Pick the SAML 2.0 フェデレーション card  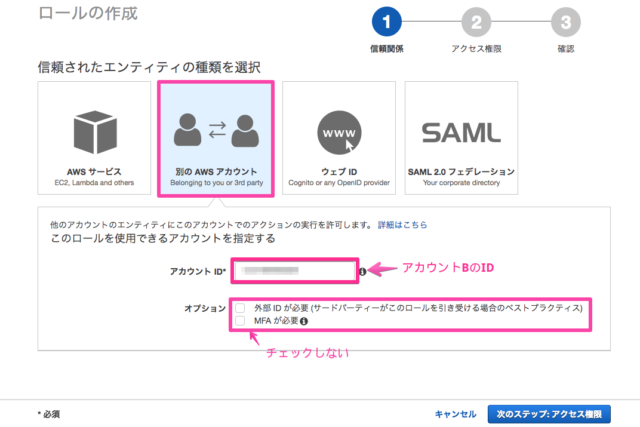click(x=461, y=138)
